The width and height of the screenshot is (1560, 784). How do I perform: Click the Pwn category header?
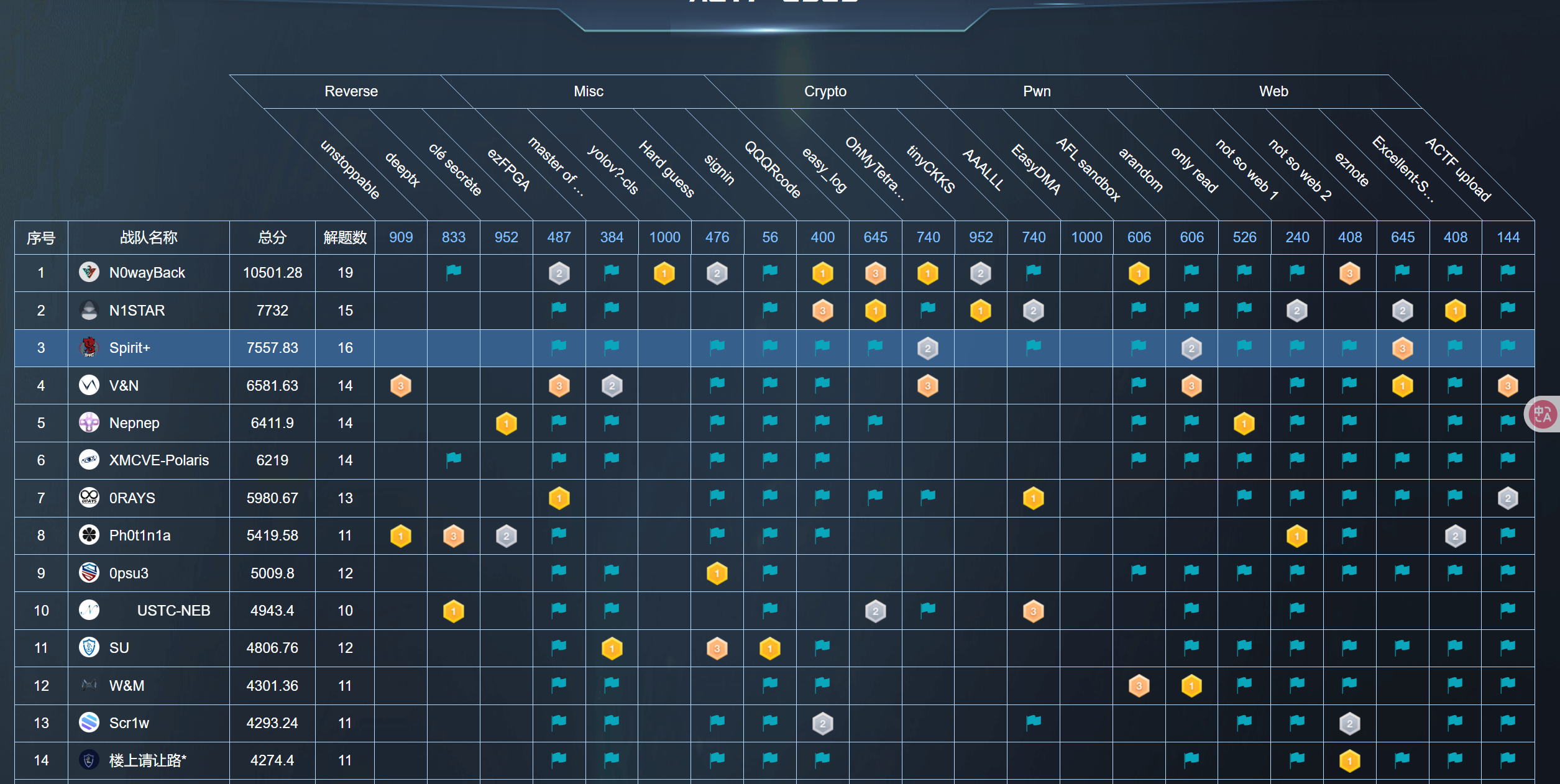1037,91
